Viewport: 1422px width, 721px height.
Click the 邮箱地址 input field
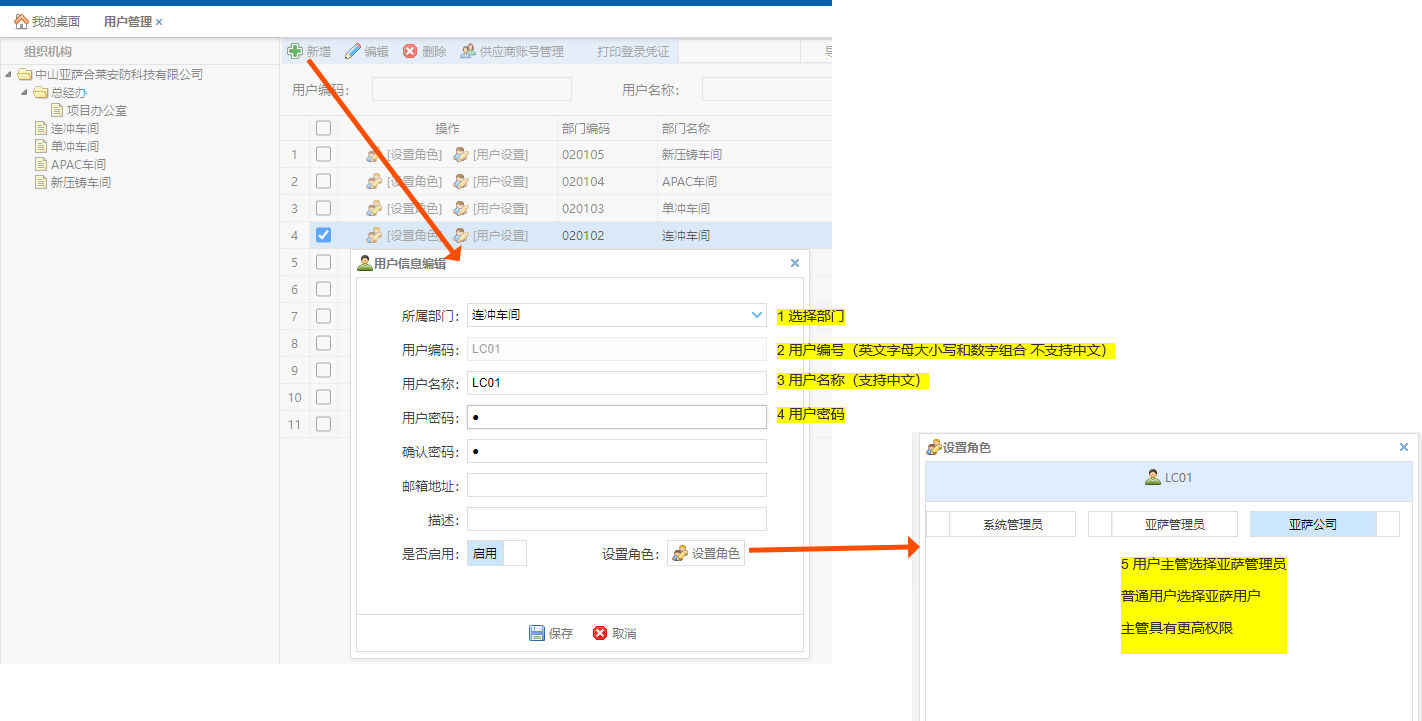coord(616,485)
